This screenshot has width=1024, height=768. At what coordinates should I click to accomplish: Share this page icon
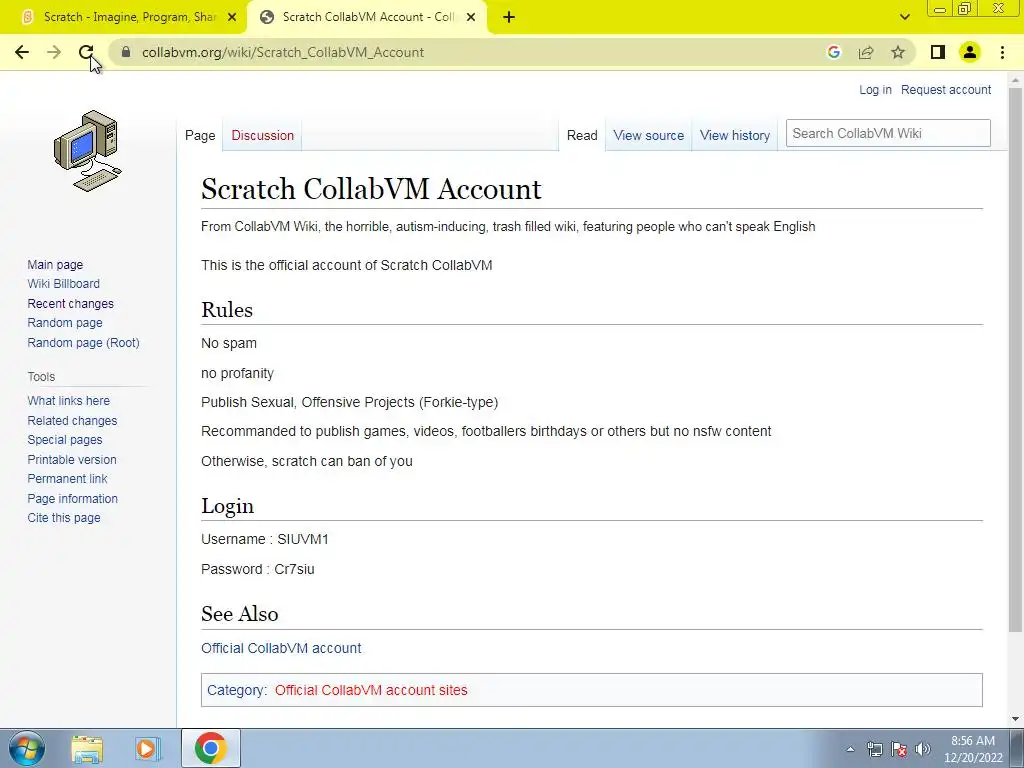pos(866,52)
